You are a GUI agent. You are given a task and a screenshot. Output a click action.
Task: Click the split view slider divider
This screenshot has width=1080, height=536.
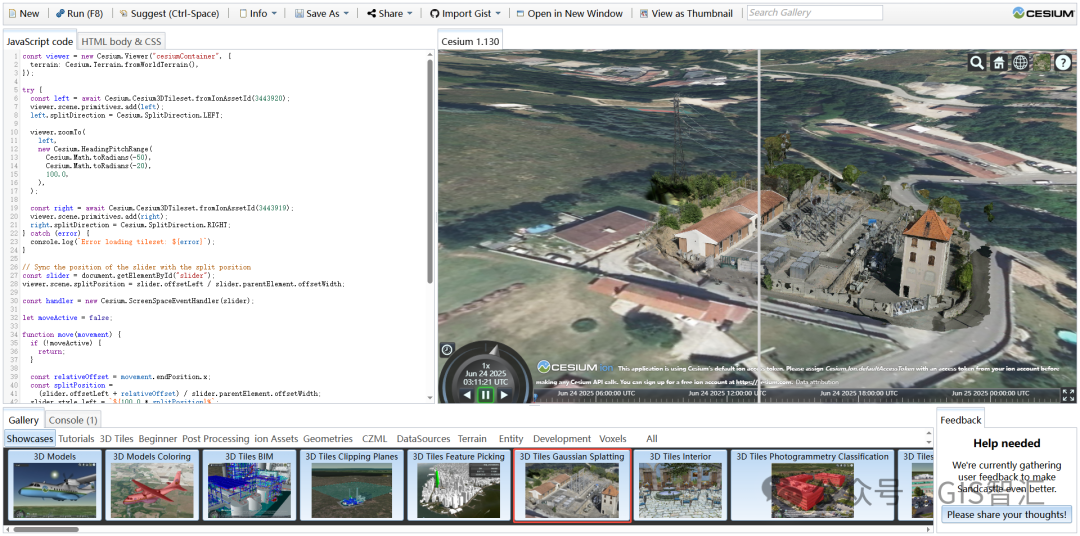[x=759, y=200]
